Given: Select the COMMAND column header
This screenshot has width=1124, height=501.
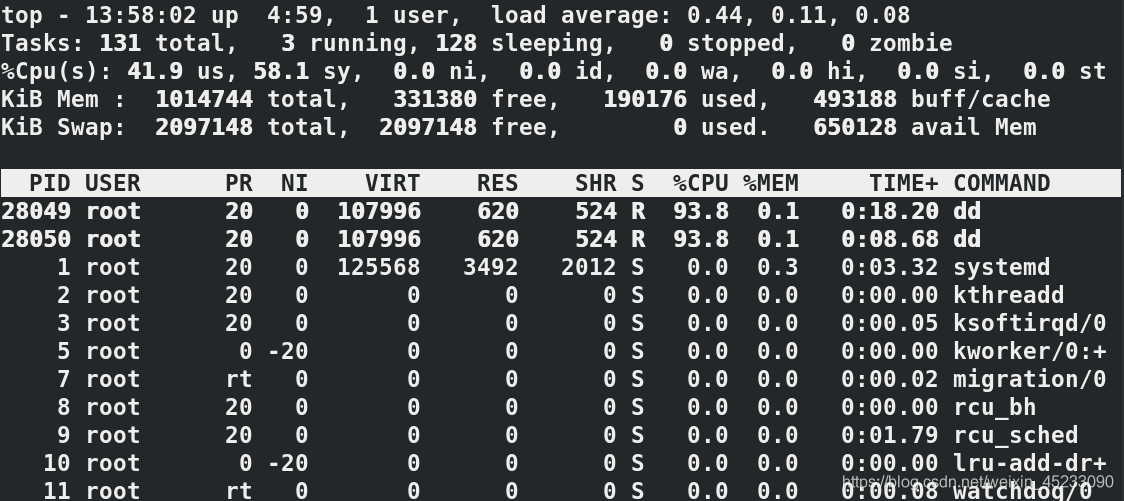Looking at the screenshot, I should coord(1001,183).
